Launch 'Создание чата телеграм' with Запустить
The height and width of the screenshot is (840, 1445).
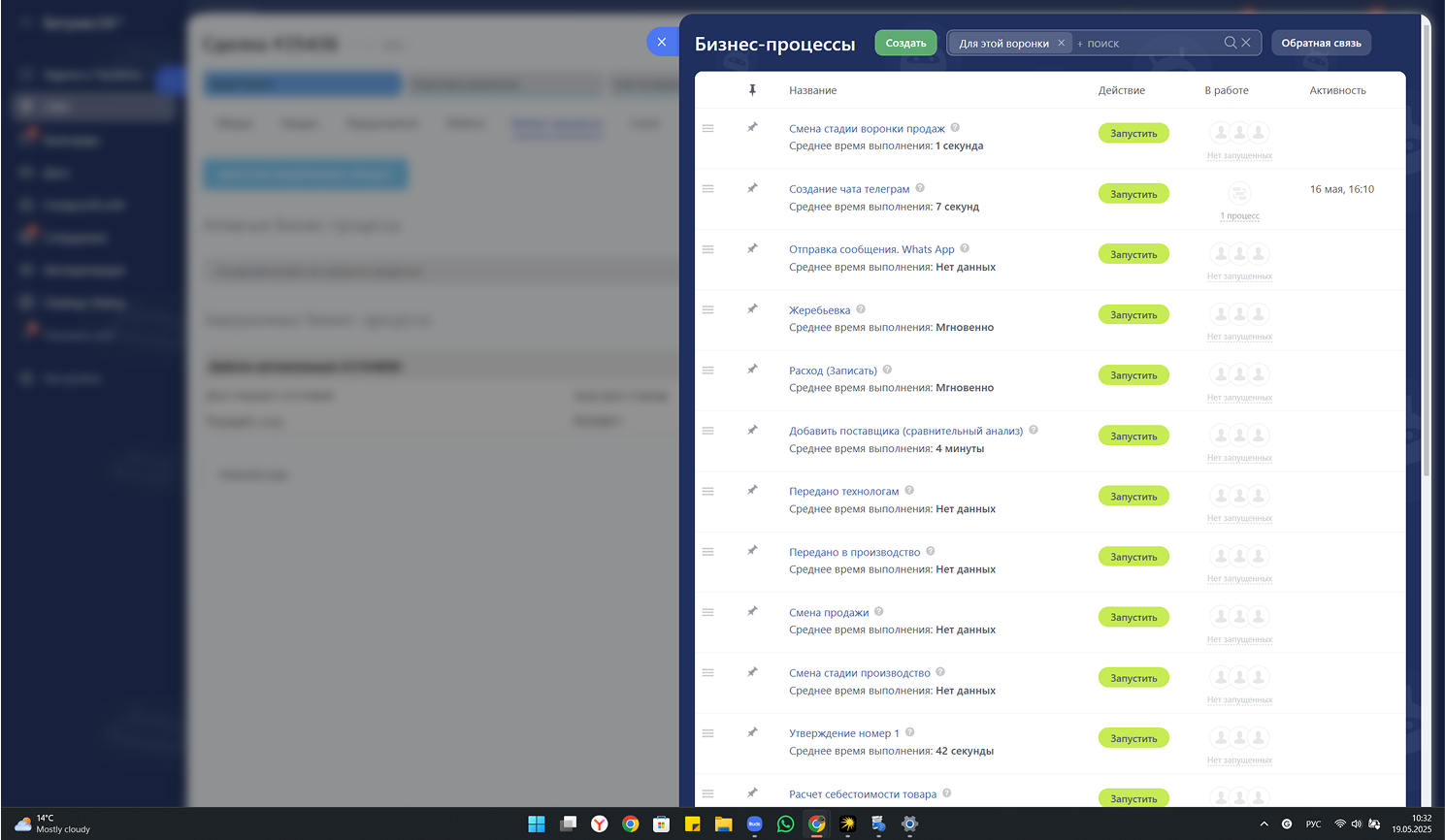tap(1133, 194)
